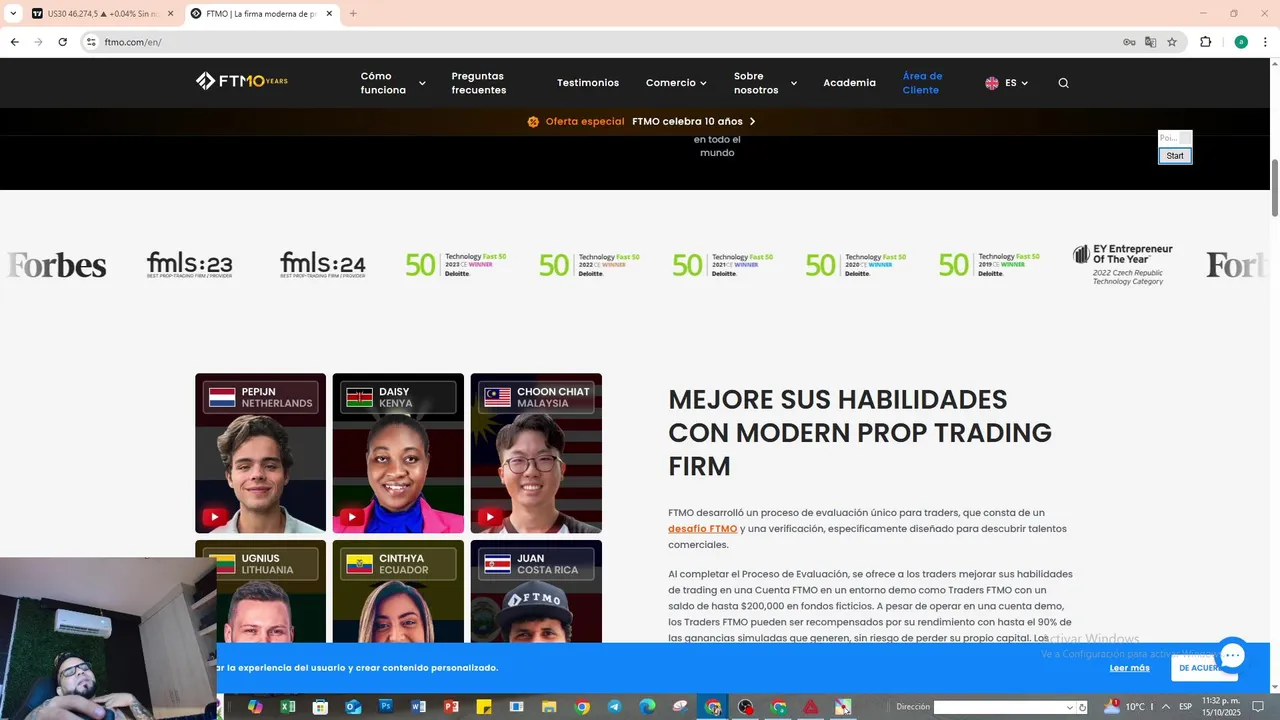1280x720 pixels.
Task: Play Choon Chiat Malaysia YouTube video
Action: 490,517
